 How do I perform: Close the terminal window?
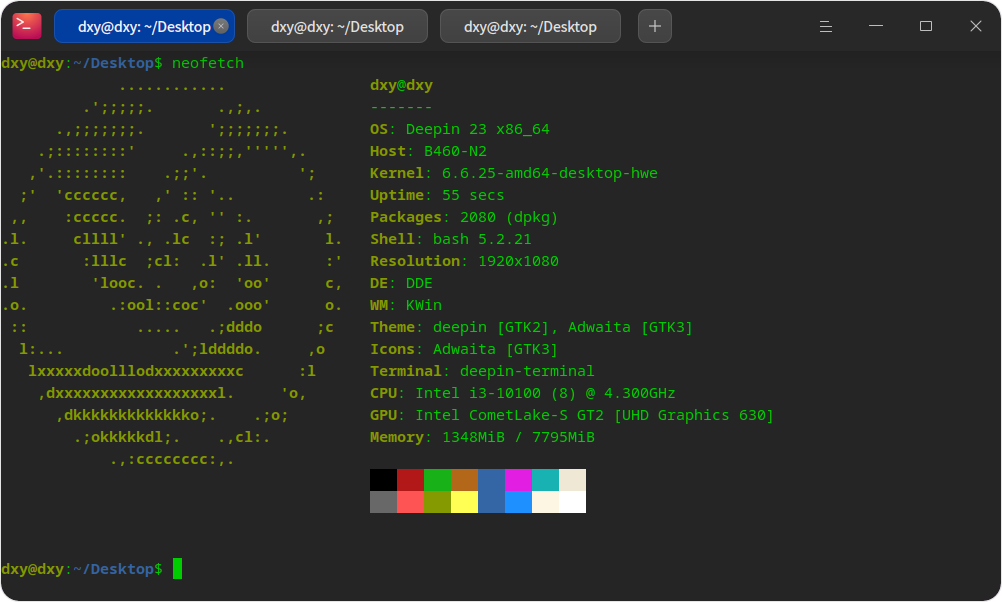[x=975, y=26]
